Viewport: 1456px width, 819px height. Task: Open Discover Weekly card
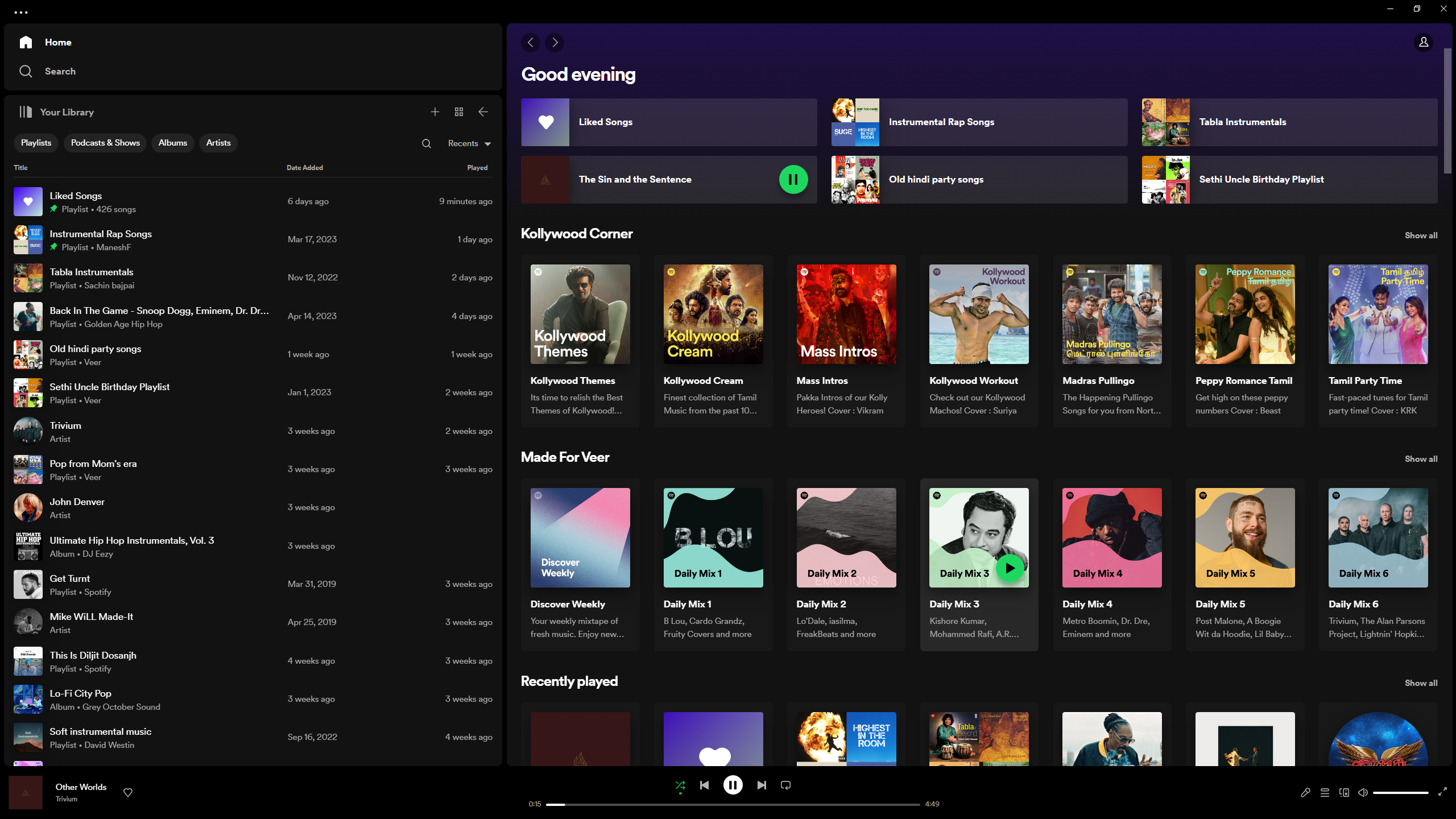tap(580, 564)
